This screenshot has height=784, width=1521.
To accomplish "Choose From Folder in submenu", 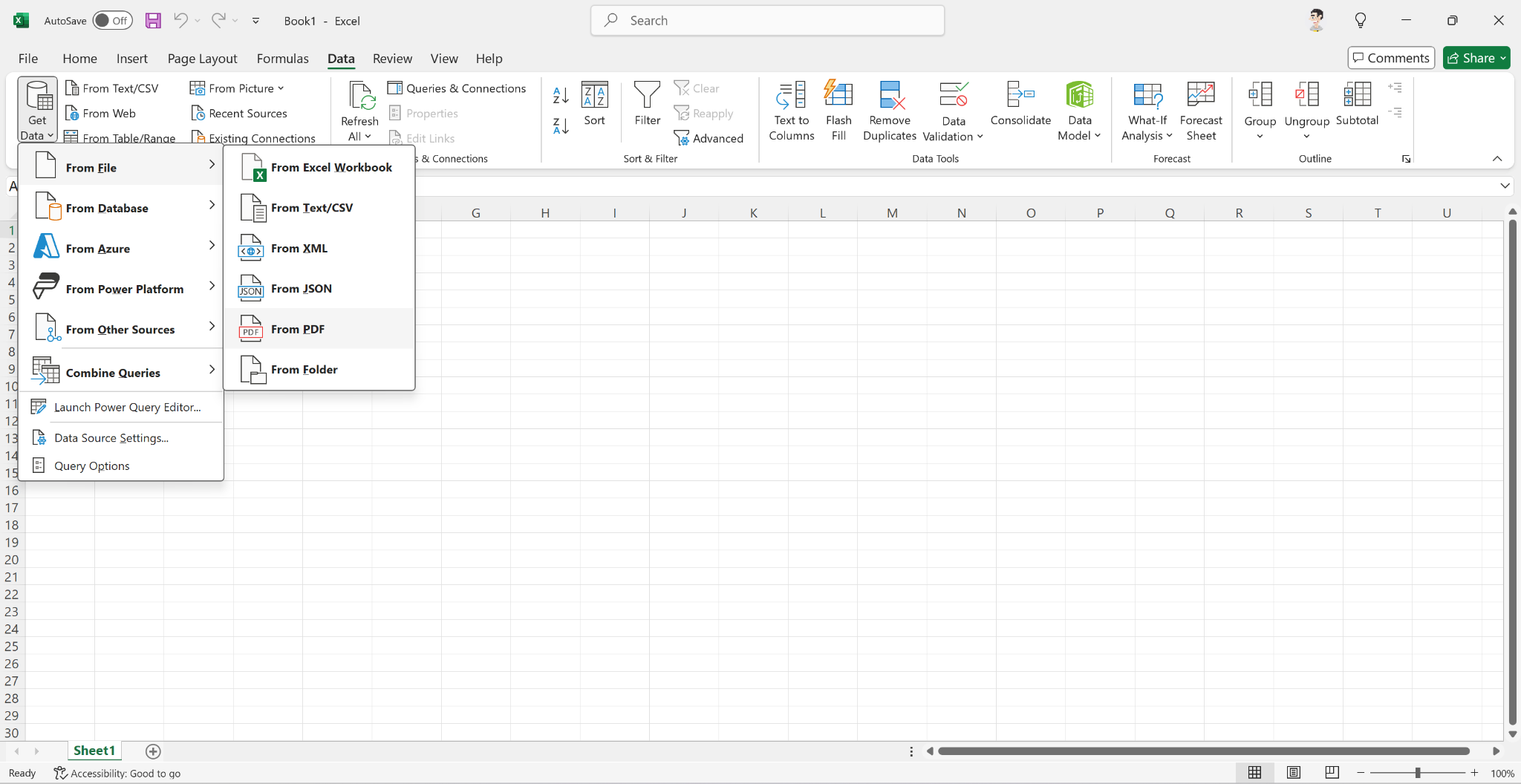I will [319, 369].
